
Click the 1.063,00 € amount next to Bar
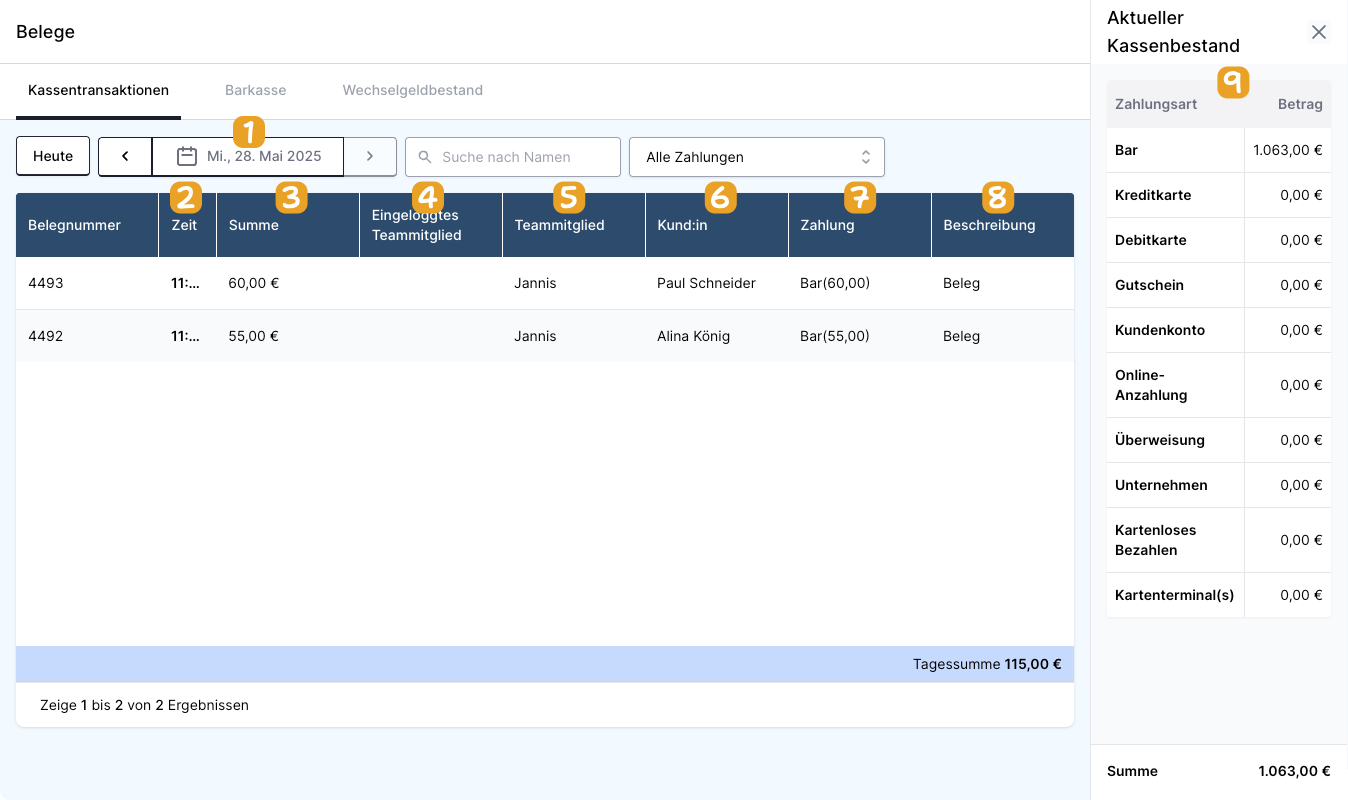(x=1288, y=150)
